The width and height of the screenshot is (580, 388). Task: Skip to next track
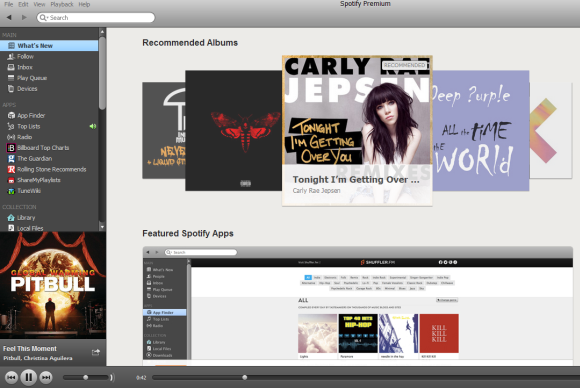pos(46,377)
